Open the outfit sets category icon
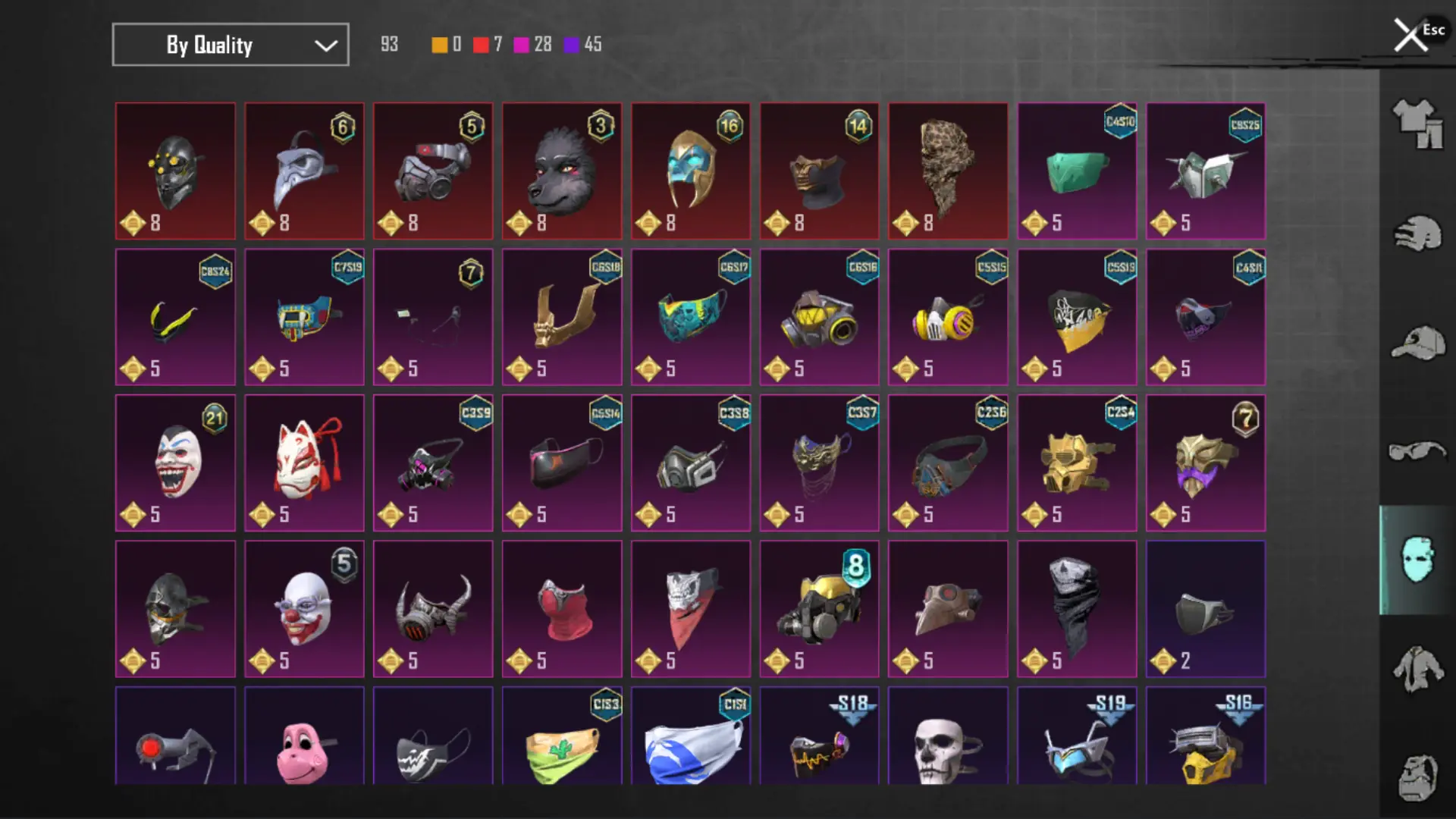Image resolution: width=1456 pixels, height=819 pixels. (1417, 124)
